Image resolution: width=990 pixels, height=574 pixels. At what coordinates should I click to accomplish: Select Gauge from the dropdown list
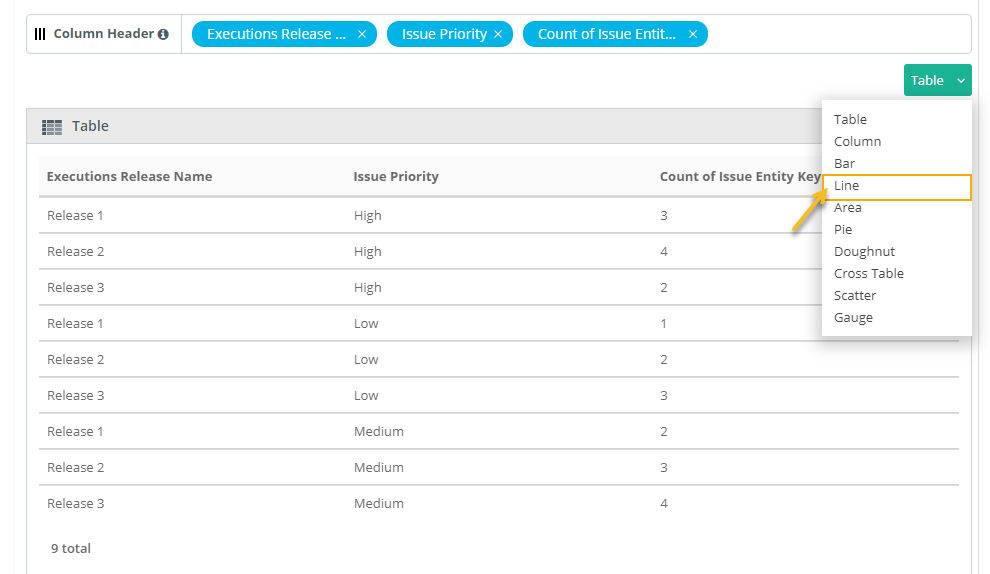[x=853, y=318]
